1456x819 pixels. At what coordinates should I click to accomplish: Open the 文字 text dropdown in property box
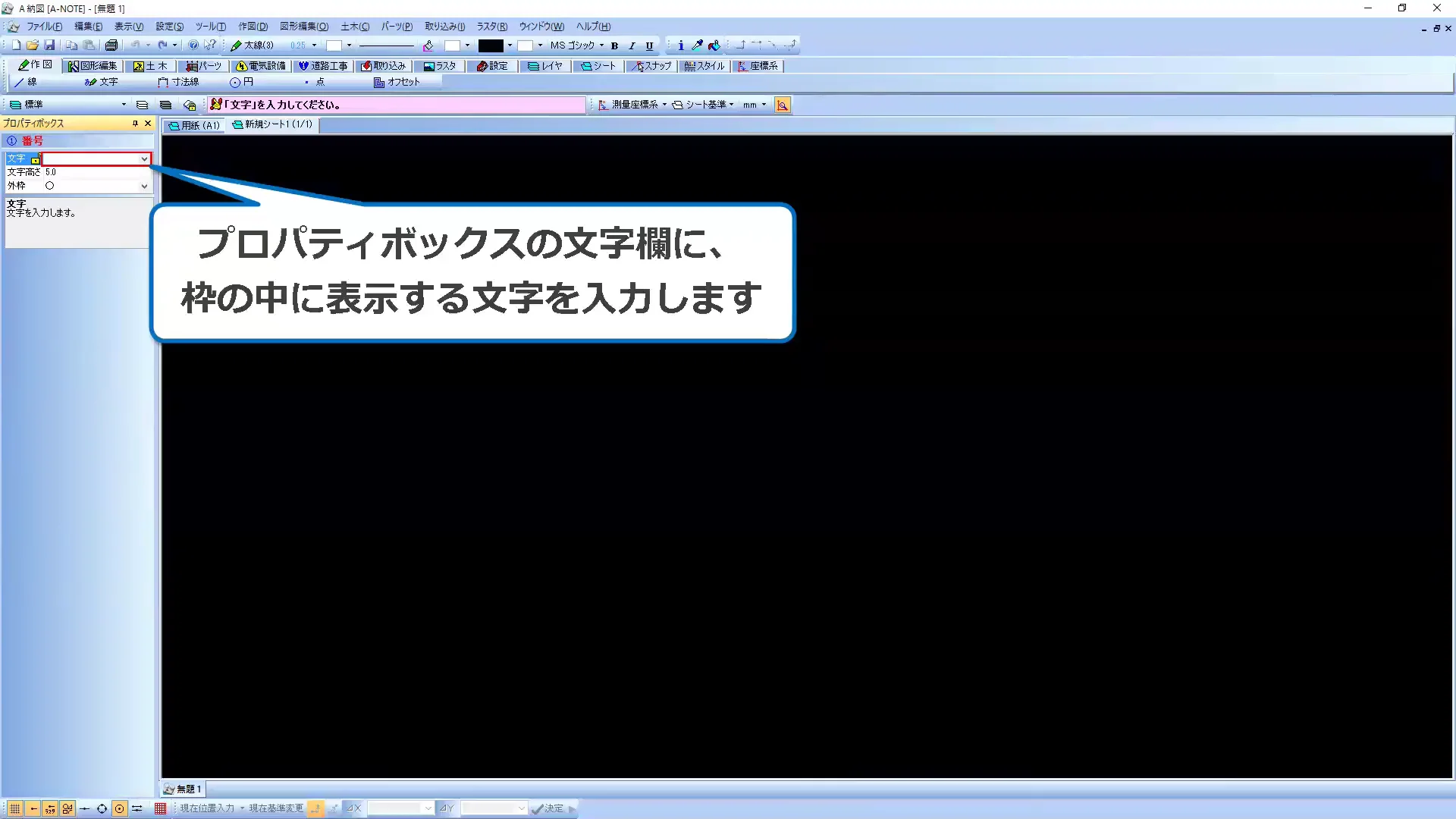click(x=144, y=158)
